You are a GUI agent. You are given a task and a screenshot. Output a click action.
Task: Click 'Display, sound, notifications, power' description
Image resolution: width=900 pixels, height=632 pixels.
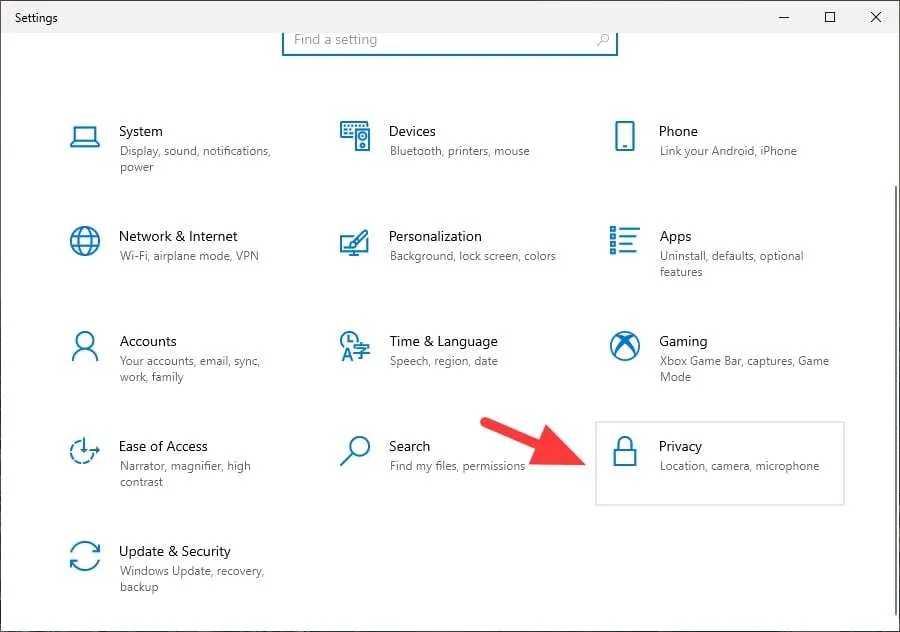(x=195, y=159)
